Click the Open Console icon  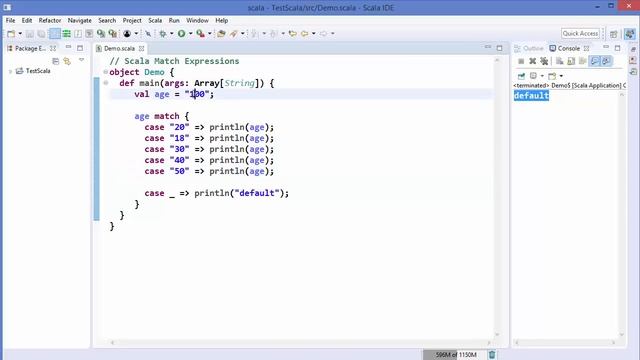(552, 76)
